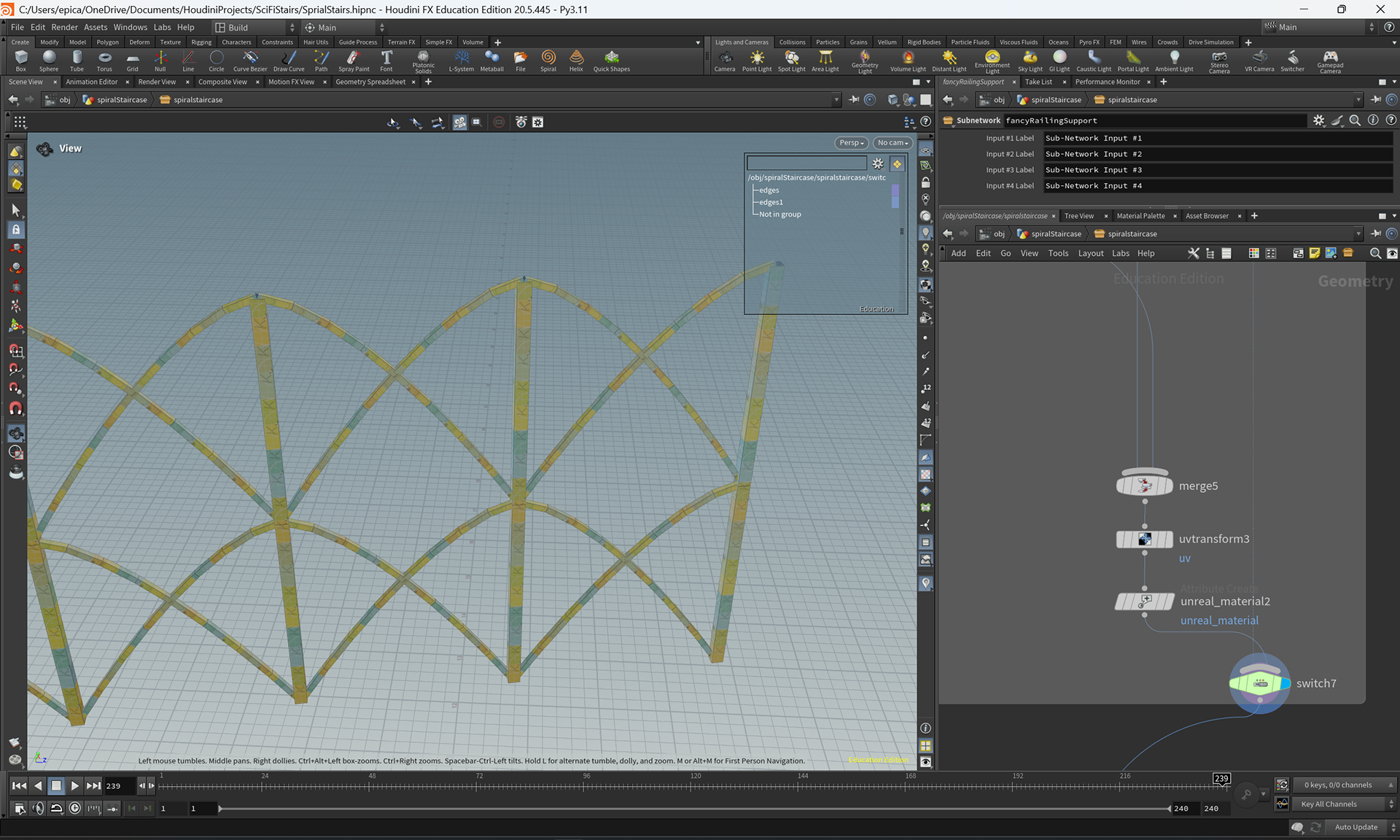Select the Rigid Bodies shelf tab

click(x=924, y=42)
